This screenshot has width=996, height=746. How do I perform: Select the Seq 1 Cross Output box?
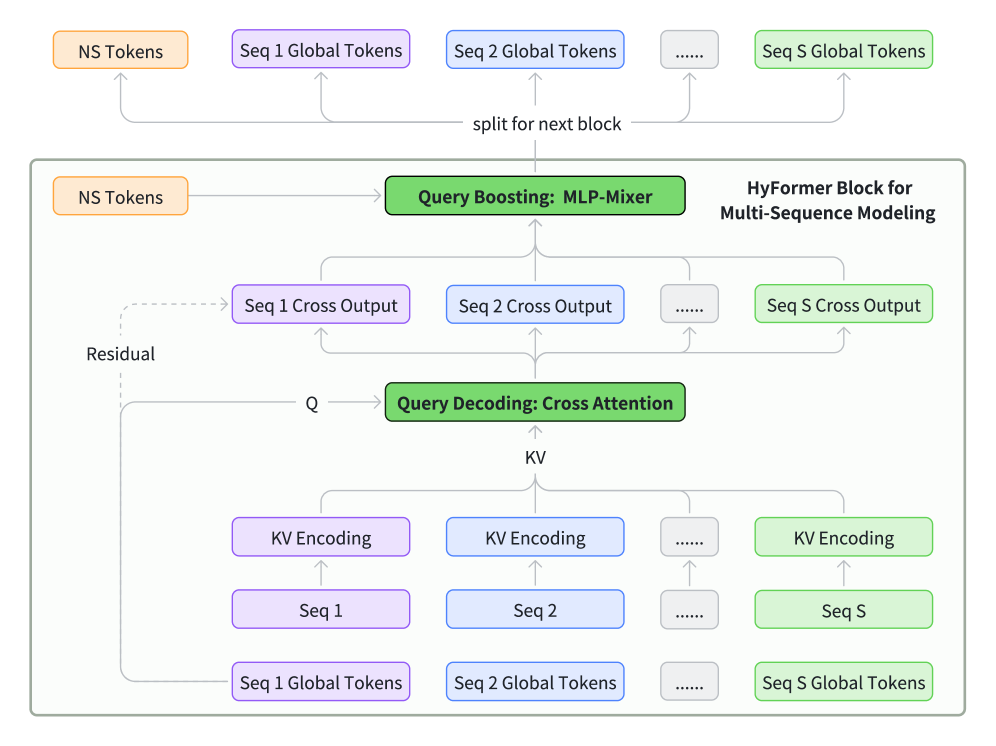click(x=321, y=305)
